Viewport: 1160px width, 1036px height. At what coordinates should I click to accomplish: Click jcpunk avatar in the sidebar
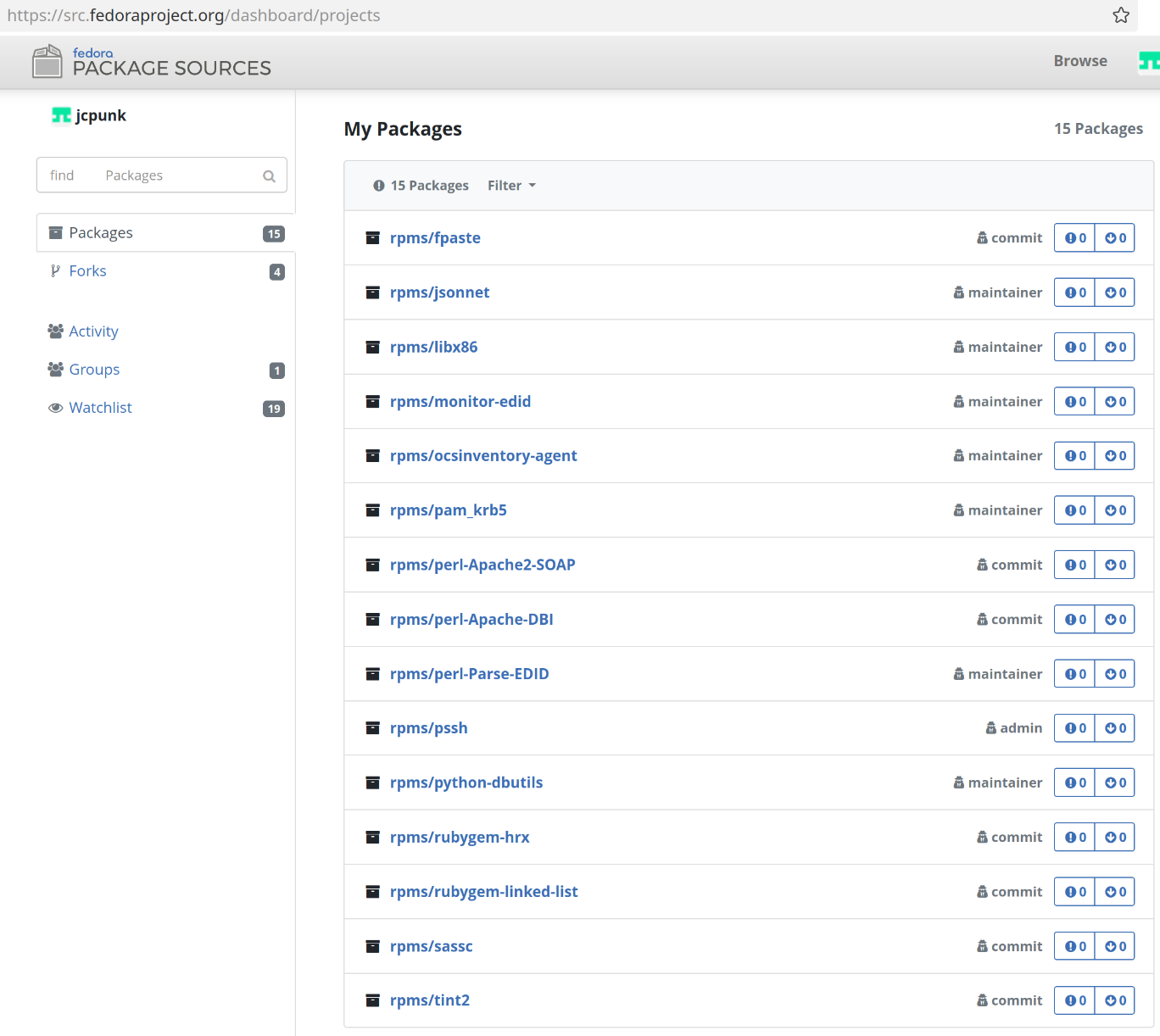tap(61, 115)
